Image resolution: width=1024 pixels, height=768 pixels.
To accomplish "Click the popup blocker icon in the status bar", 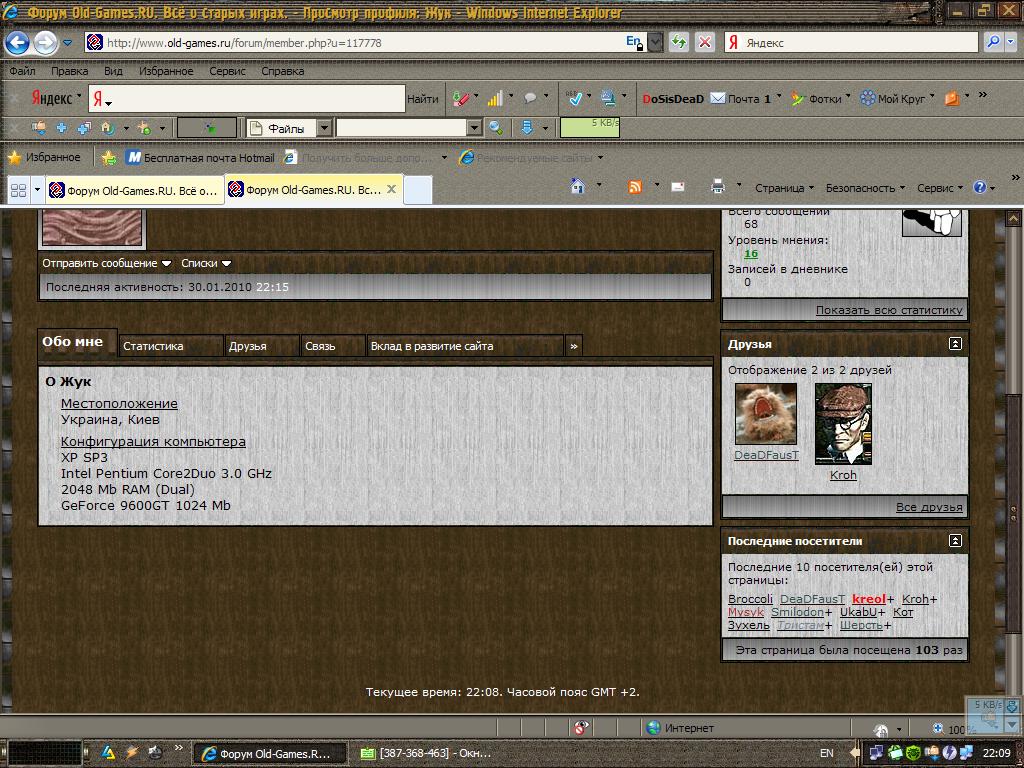I will pyautogui.click(x=581, y=728).
